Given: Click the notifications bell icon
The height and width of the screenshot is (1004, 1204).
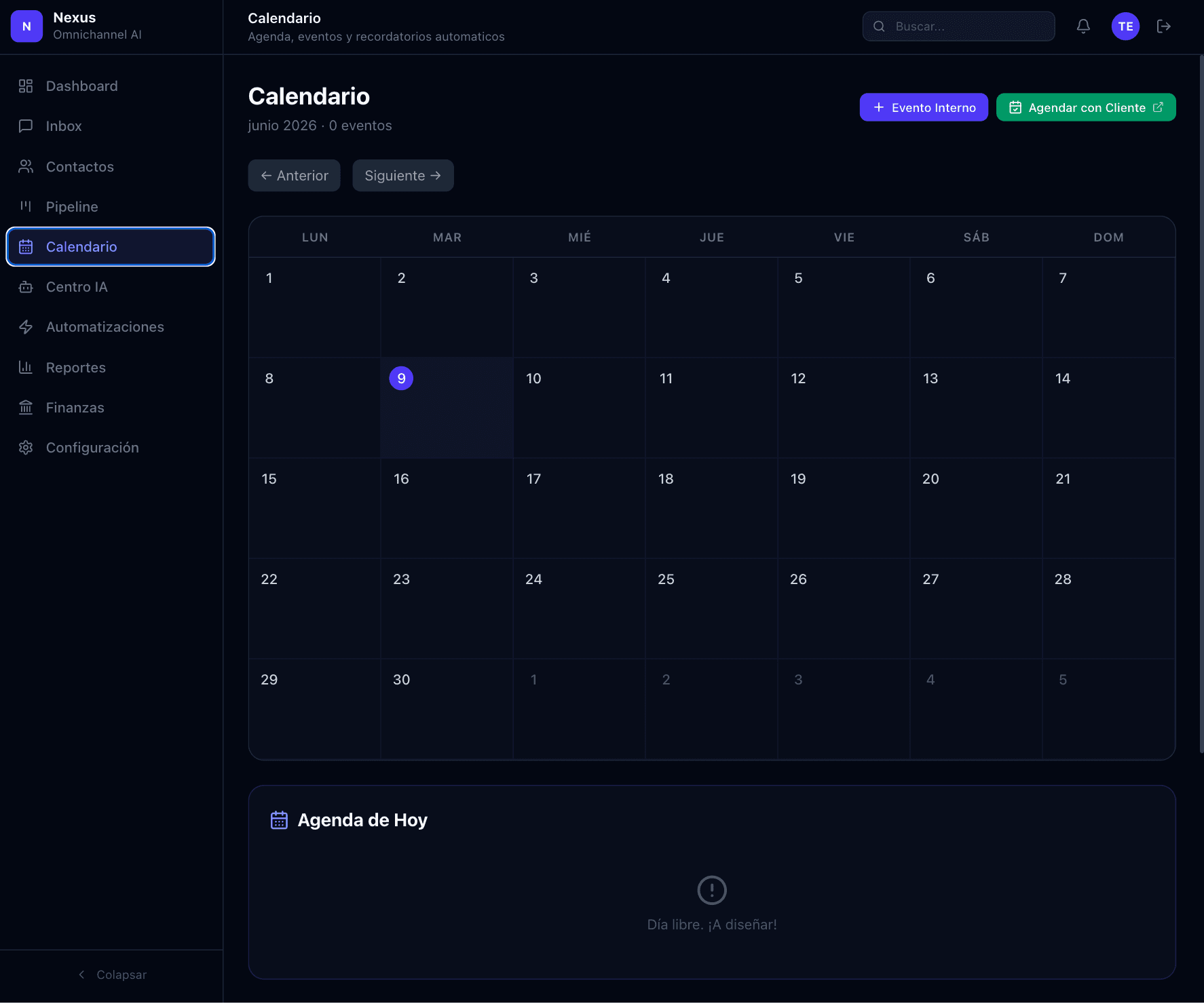Looking at the screenshot, I should pyautogui.click(x=1083, y=26).
